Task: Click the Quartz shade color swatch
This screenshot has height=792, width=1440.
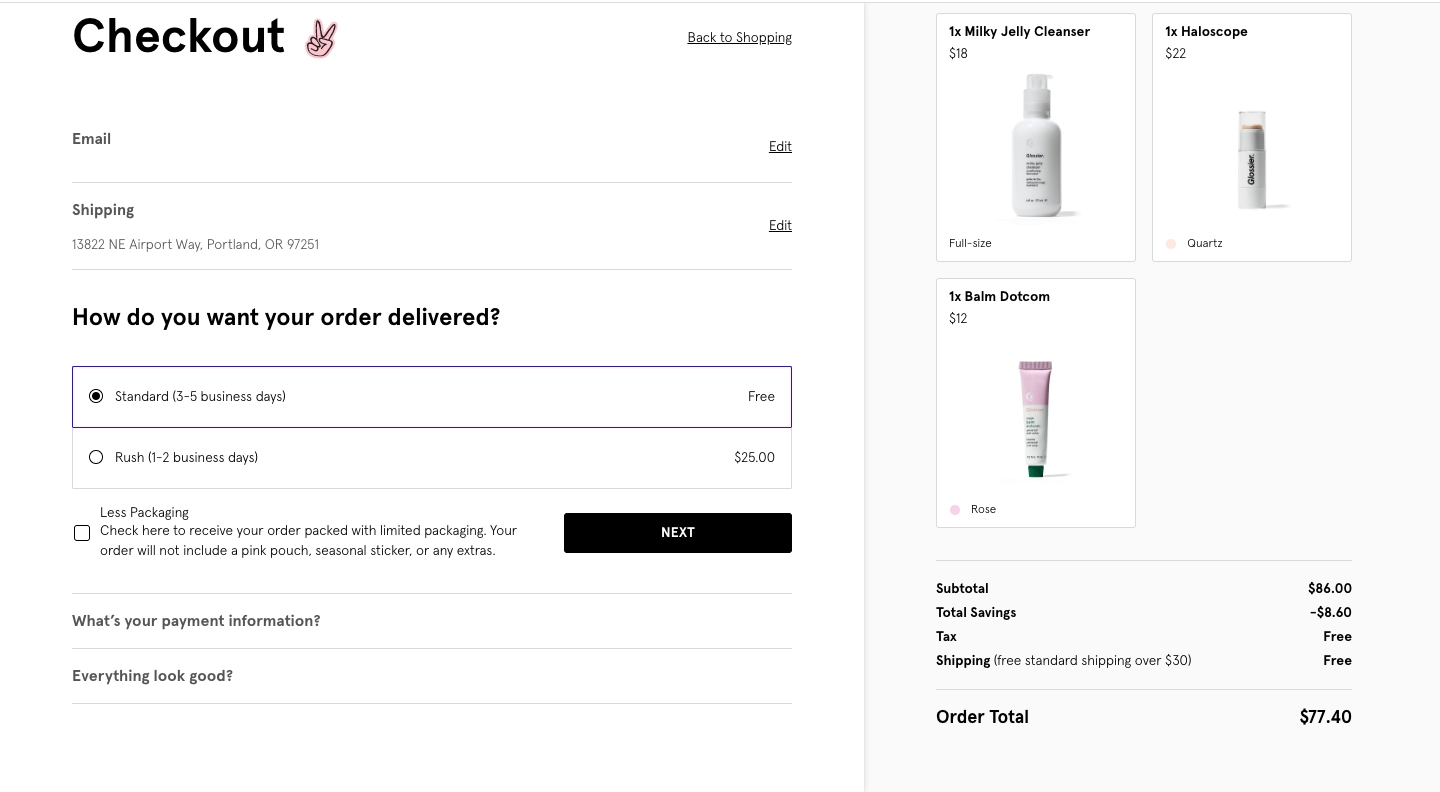Action: [1171, 244]
